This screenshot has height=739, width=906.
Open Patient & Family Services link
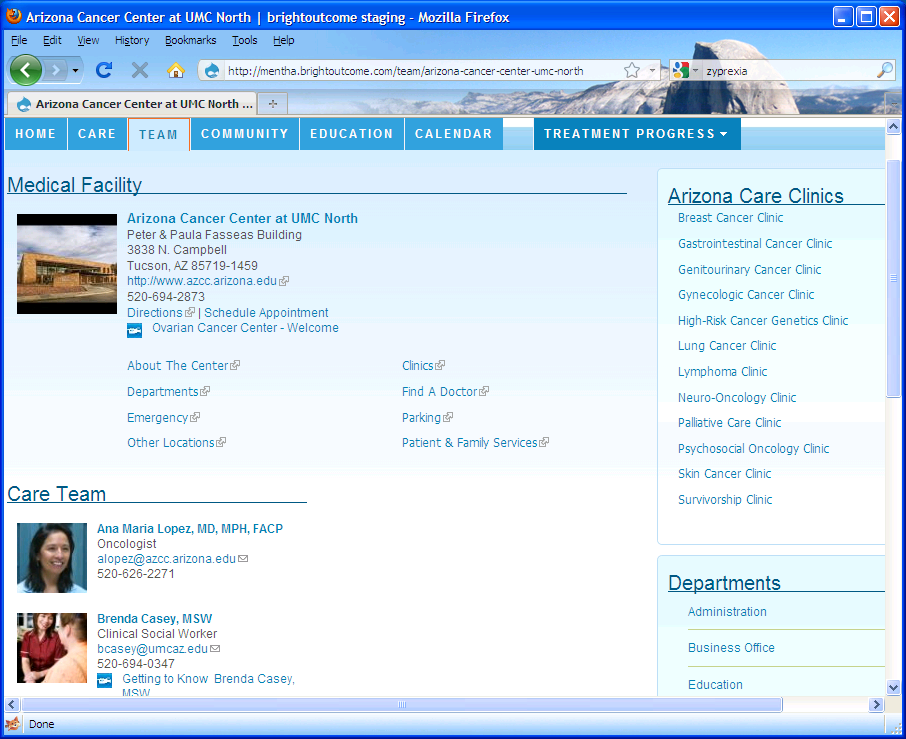click(x=470, y=443)
